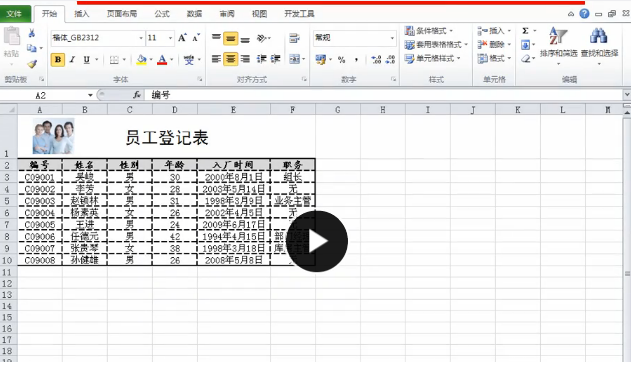Viewport: 631px width, 385px height.
Task: Click the accounting number format icon
Action: click(321, 60)
